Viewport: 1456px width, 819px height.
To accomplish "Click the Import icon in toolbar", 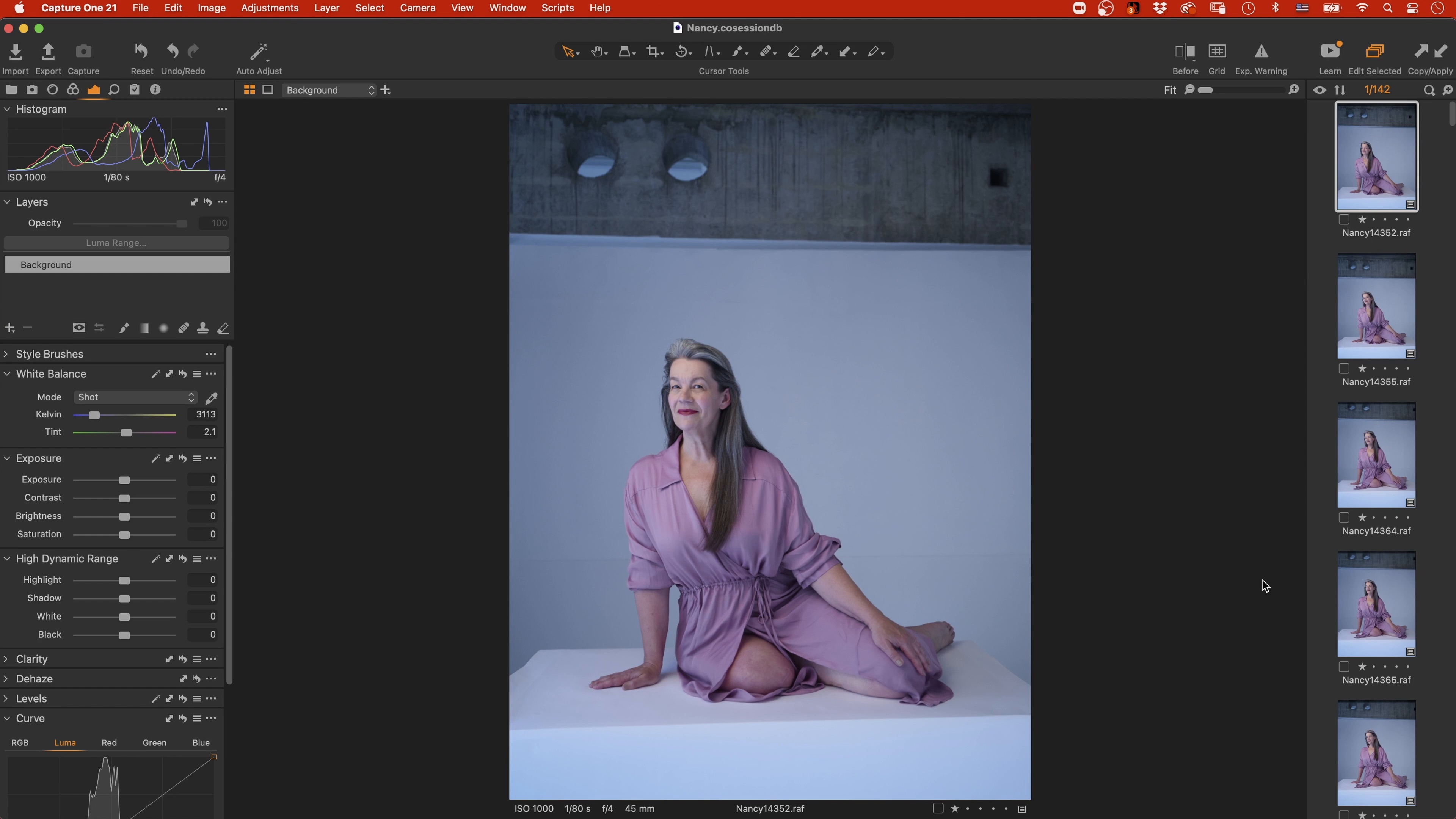I will click(x=15, y=52).
